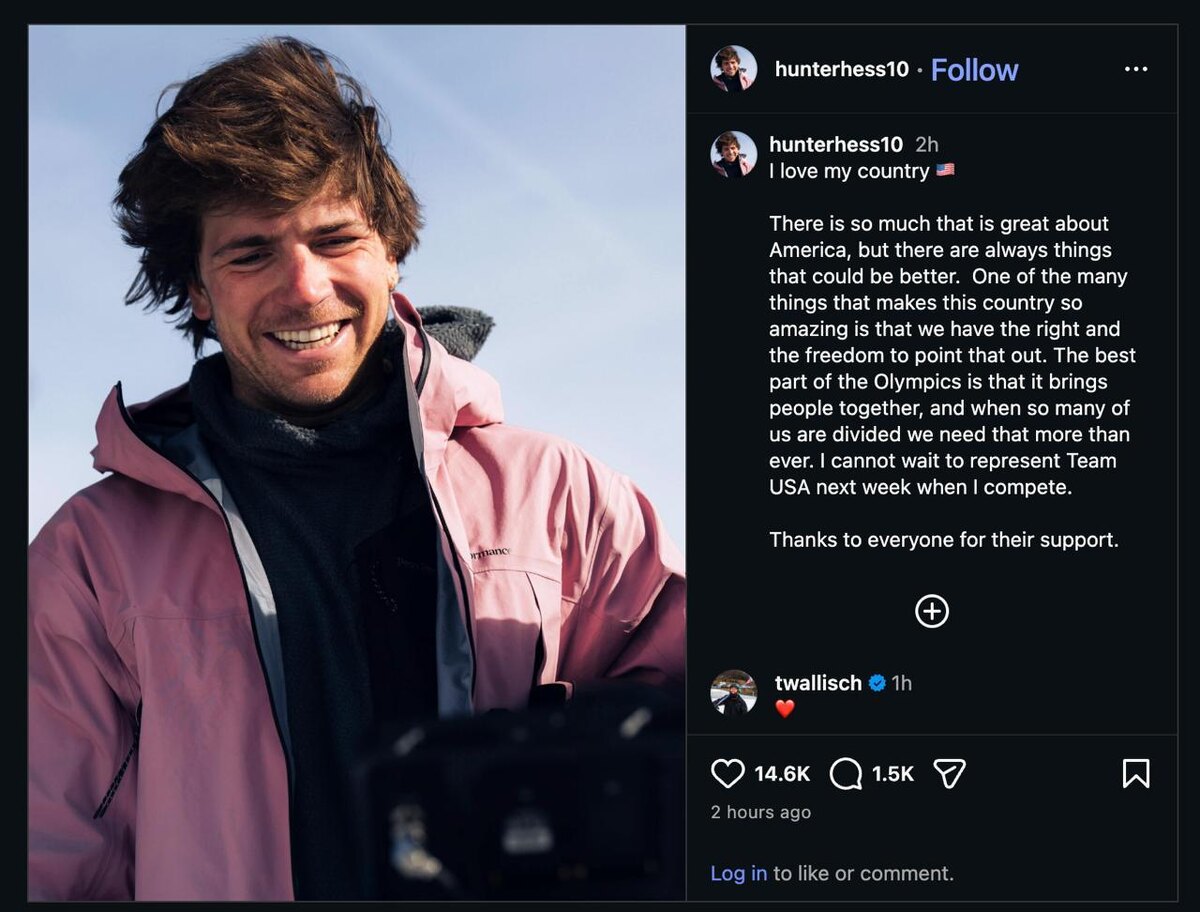Viewport: 1200px width, 912px height.
Task: Click the profile picture beside the caption
Action: (x=733, y=154)
